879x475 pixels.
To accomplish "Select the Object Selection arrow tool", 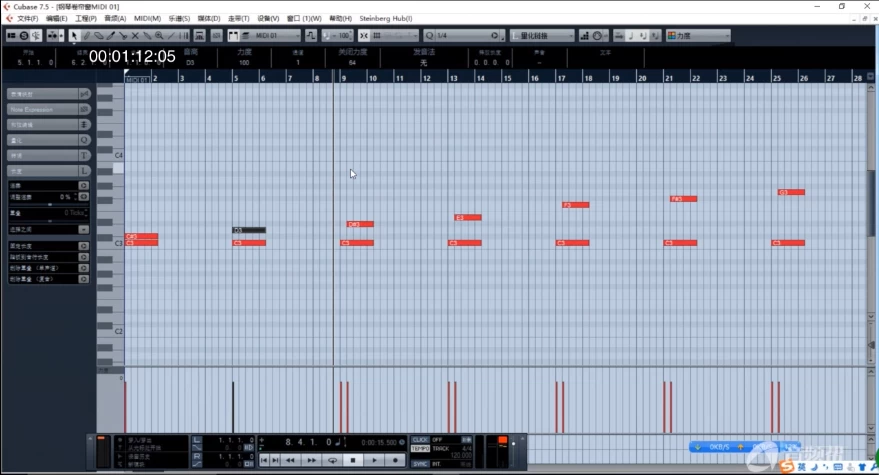I will click(74, 36).
